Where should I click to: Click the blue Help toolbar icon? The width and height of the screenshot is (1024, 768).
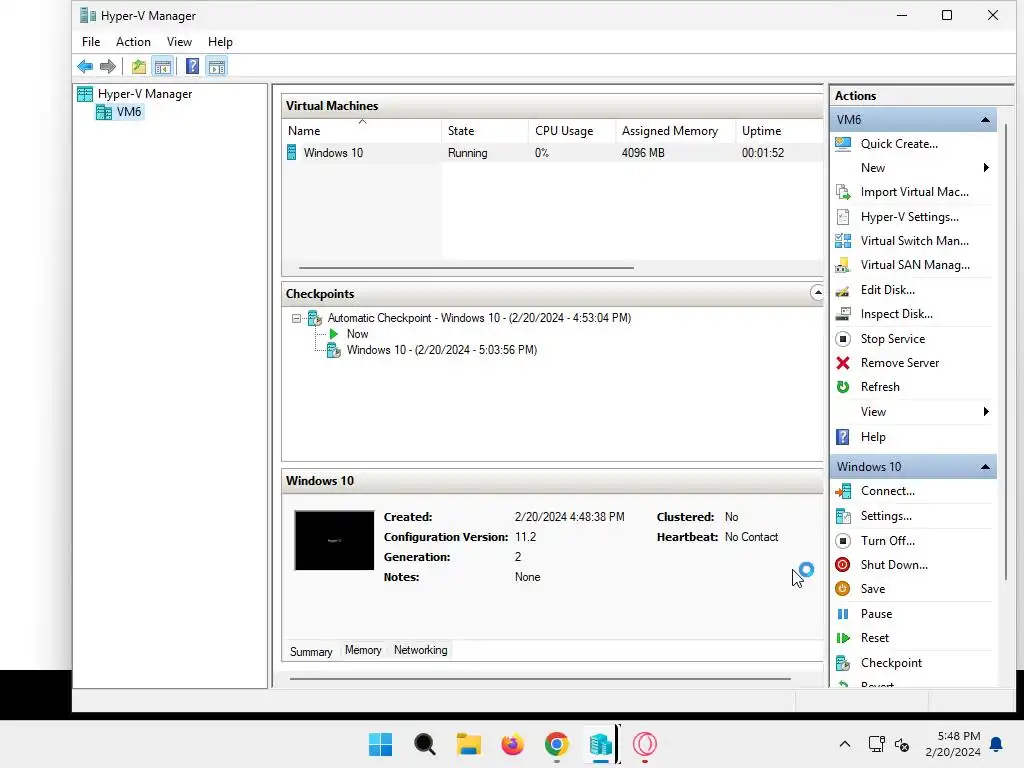[192, 66]
